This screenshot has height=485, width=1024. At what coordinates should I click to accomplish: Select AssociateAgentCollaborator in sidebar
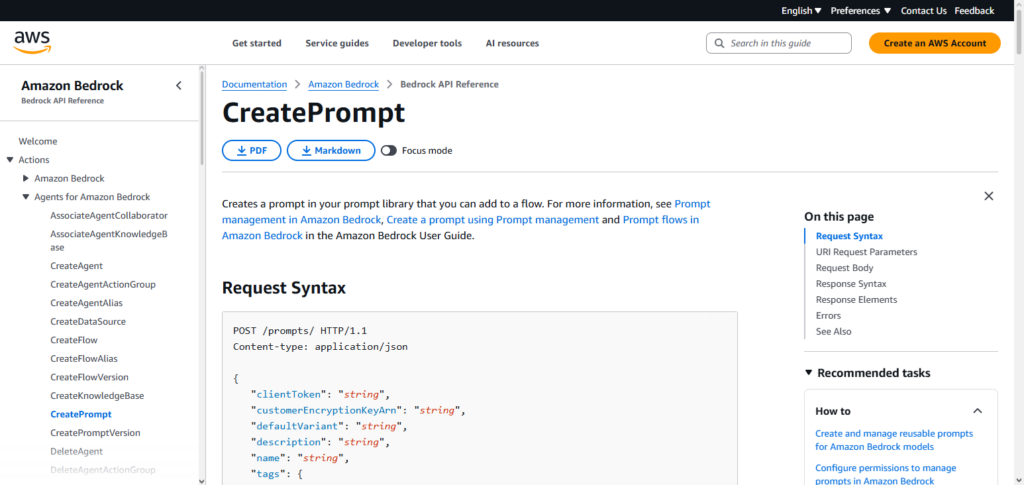click(109, 215)
